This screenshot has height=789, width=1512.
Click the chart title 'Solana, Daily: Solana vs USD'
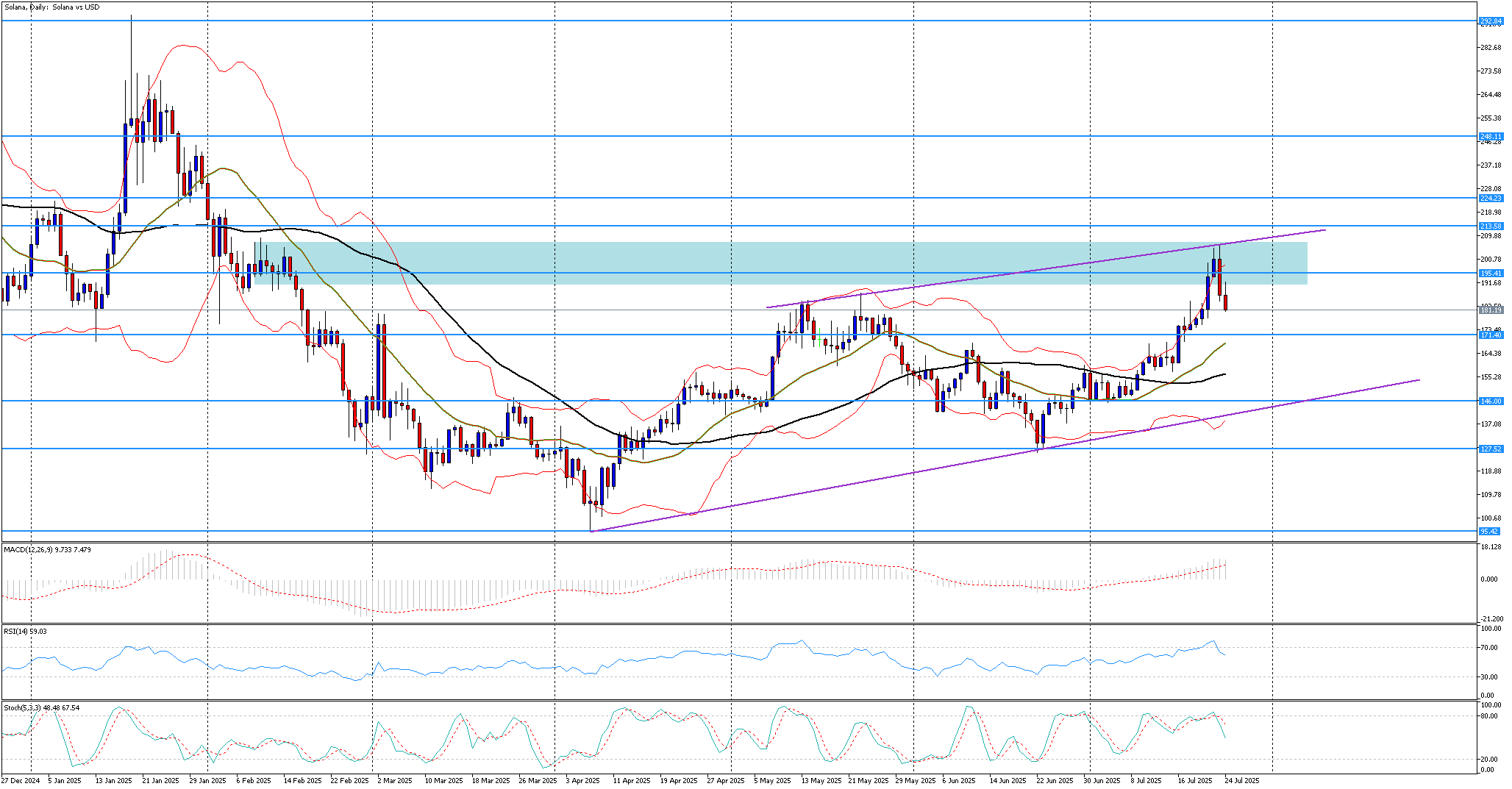coord(52,7)
